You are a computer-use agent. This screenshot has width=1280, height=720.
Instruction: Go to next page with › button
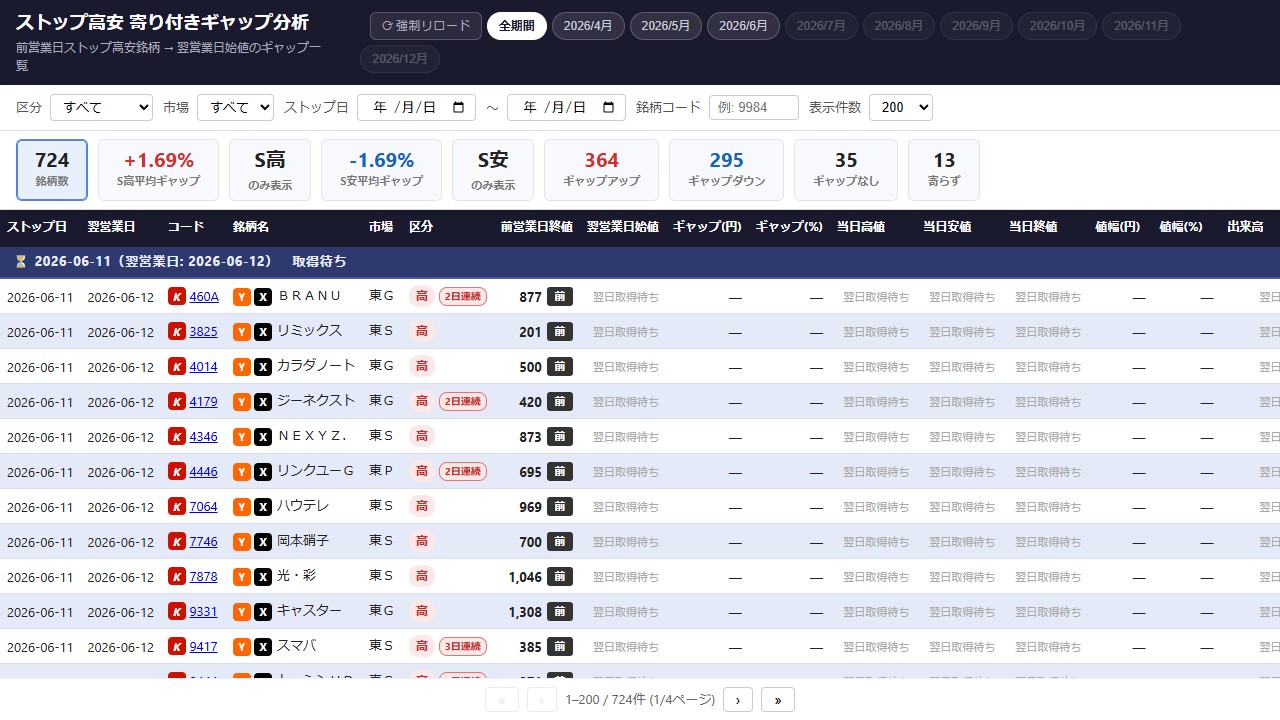[x=738, y=700]
